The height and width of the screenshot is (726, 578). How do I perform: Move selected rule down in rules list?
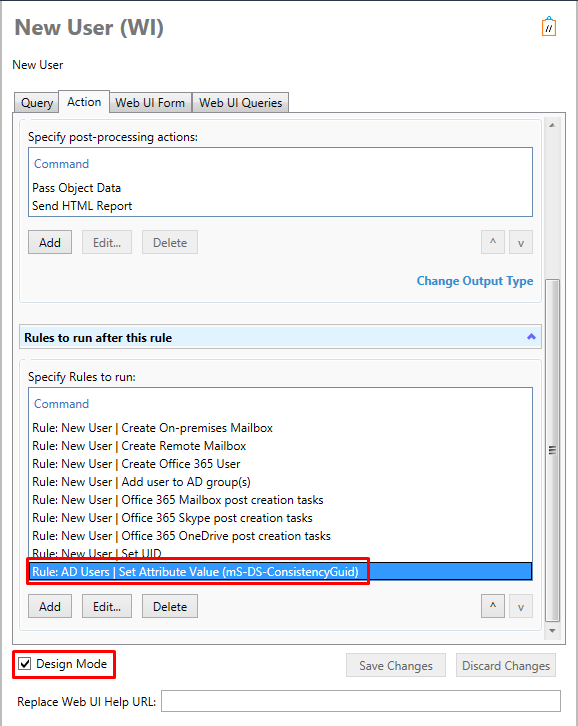[x=521, y=606]
